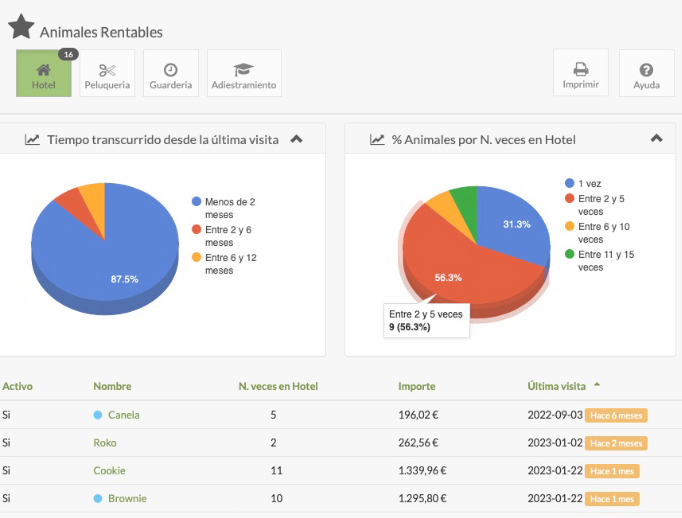
Task: Click the Imprimir printer button
Action: pos(580,73)
